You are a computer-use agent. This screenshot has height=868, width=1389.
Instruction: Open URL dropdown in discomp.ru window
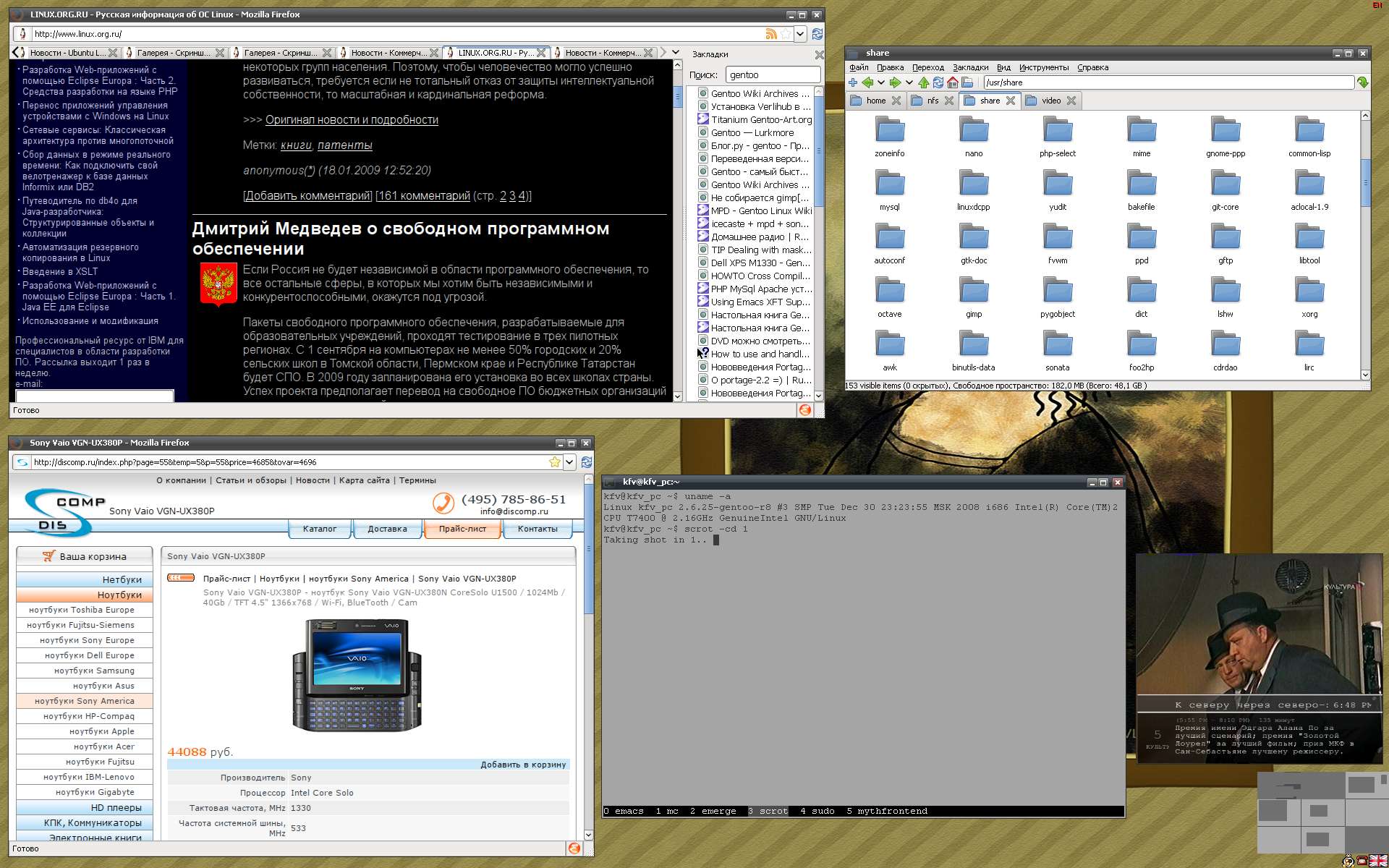(x=570, y=462)
